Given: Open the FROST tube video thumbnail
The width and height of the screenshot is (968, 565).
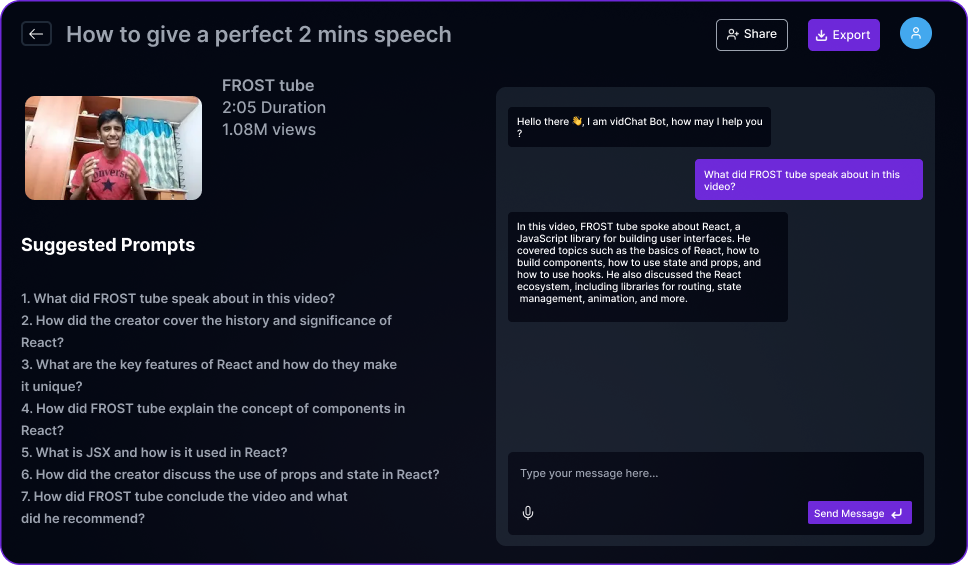Looking at the screenshot, I should [114, 148].
